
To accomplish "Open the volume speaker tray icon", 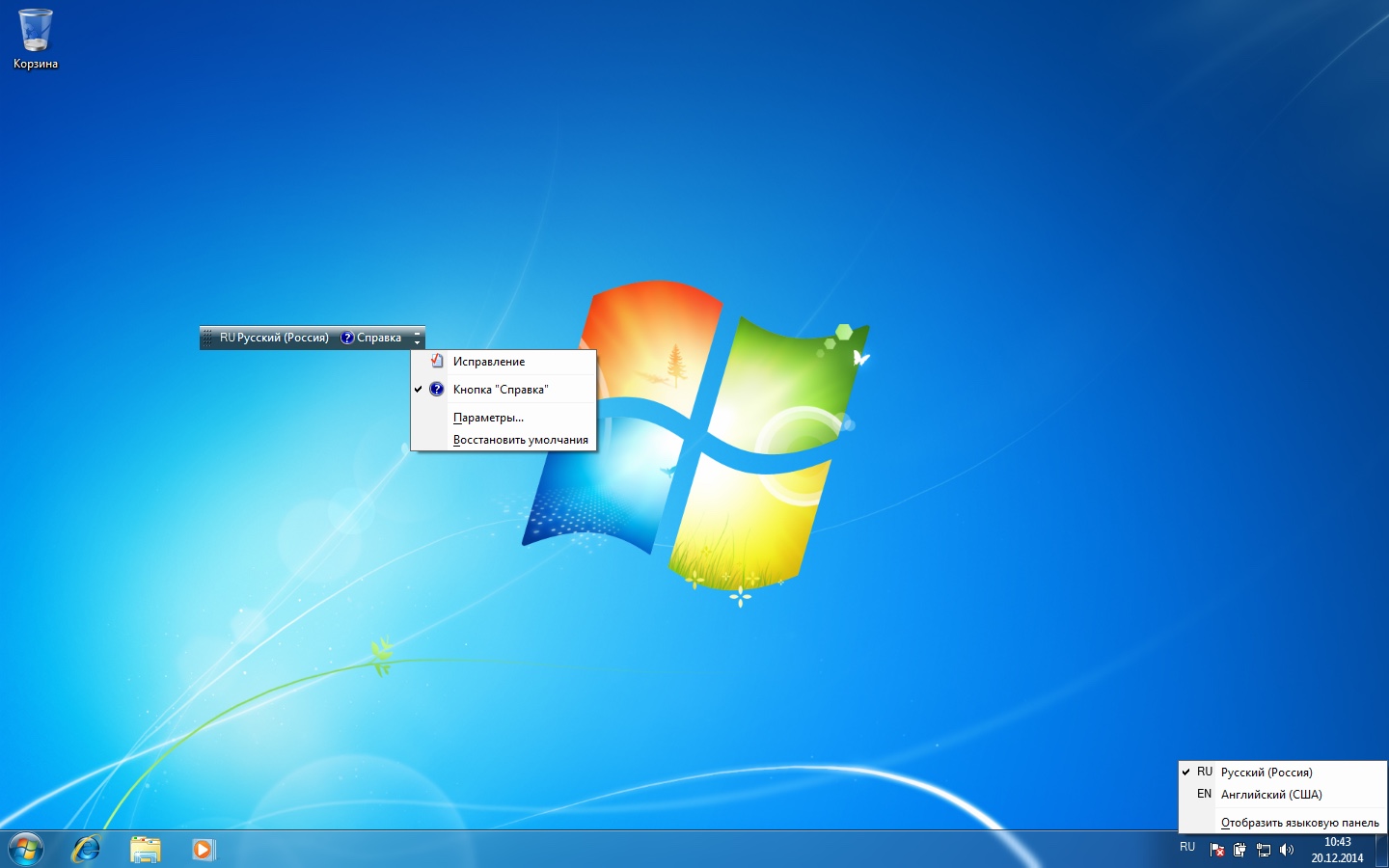I will pos(1286,850).
